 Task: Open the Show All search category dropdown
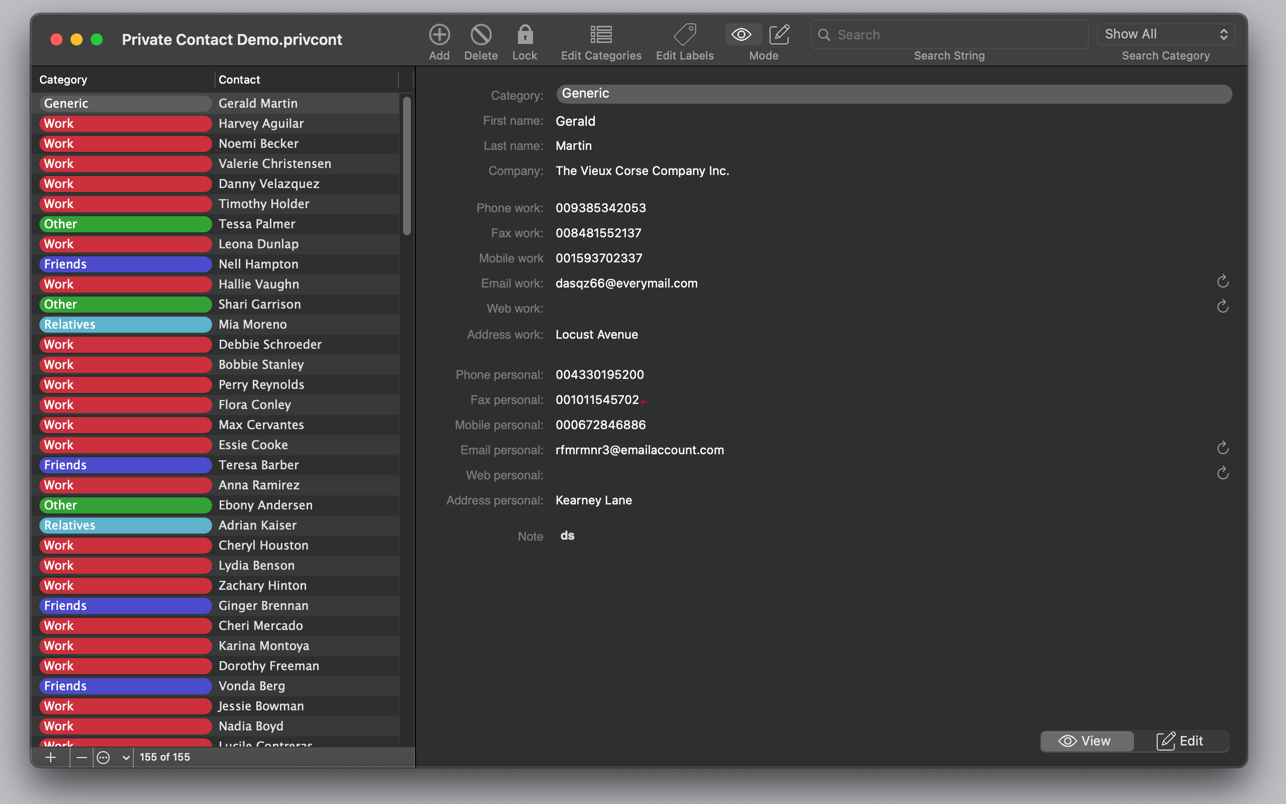pos(1166,34)
